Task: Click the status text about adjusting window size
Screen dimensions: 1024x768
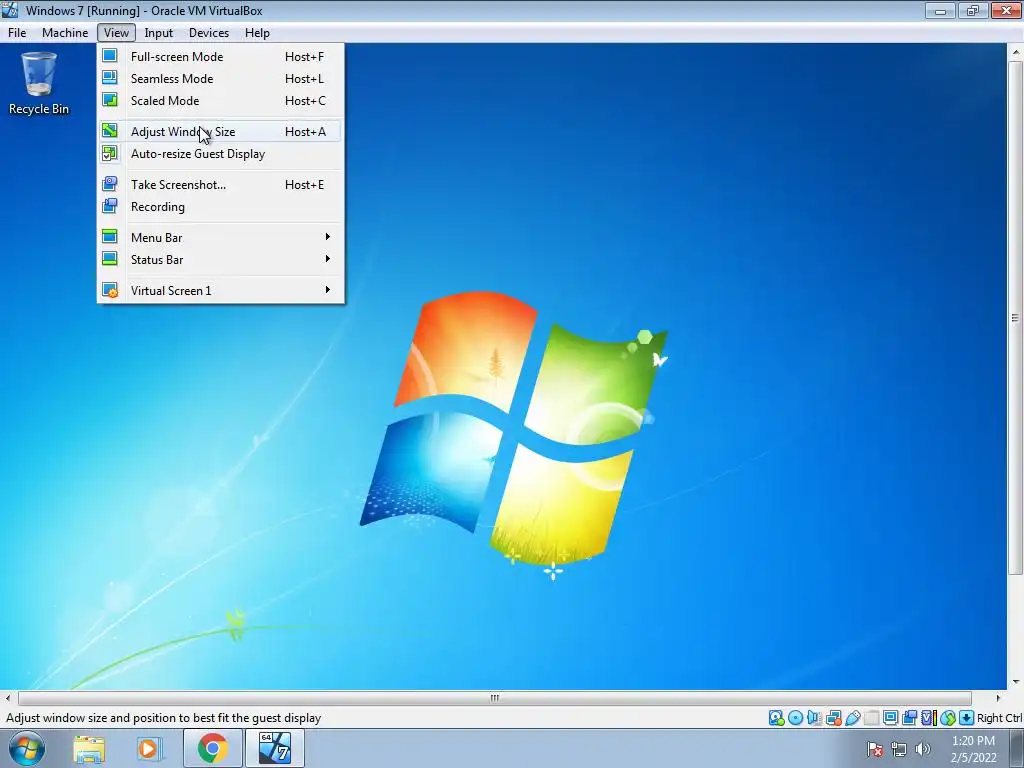Action: click(x=163, y=718)
